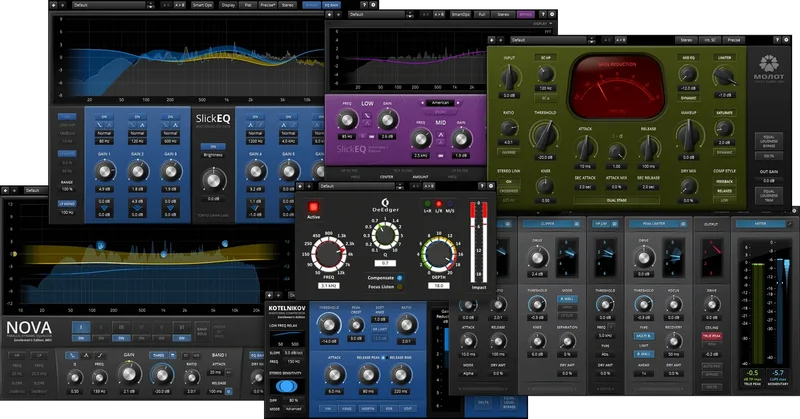
Task: Click the previous EQ model arrow beside American
Action: 423,103
